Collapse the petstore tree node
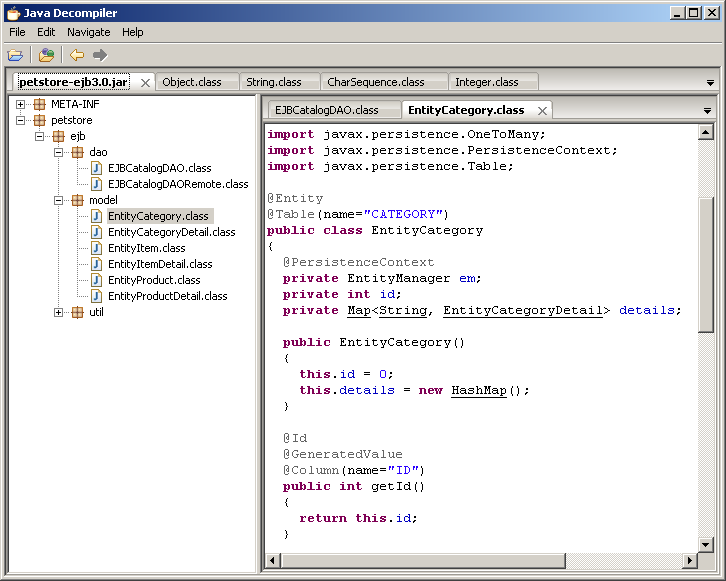This screenshot has height=581, width=726. point(20,120)
